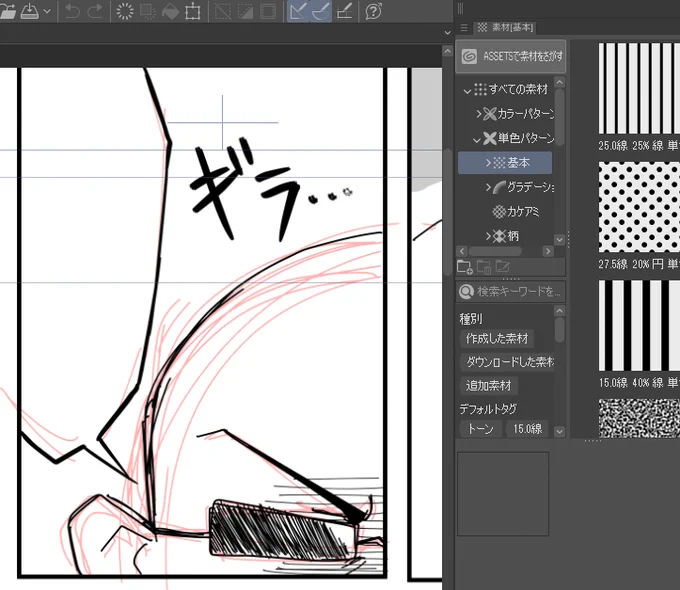The height and width of the screenshot is (590, 680).
Task: Toggle the 15.0線 default tag
Action: (x=527, y=429)
